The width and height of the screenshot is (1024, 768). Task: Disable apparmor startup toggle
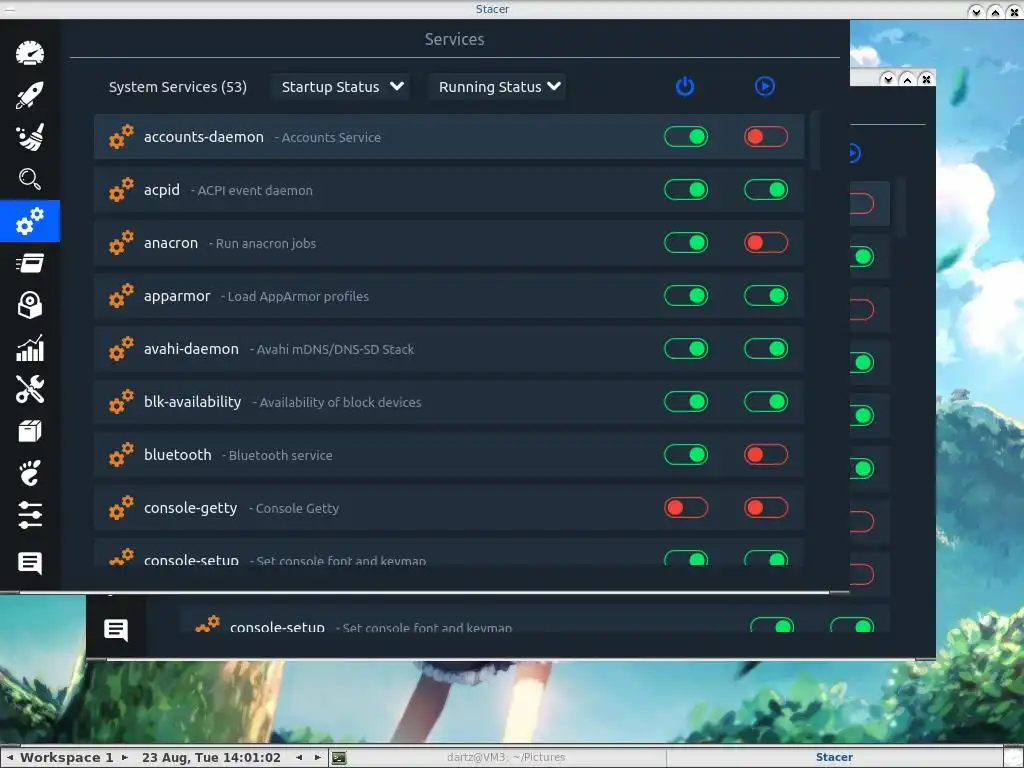tap(686, 295)
